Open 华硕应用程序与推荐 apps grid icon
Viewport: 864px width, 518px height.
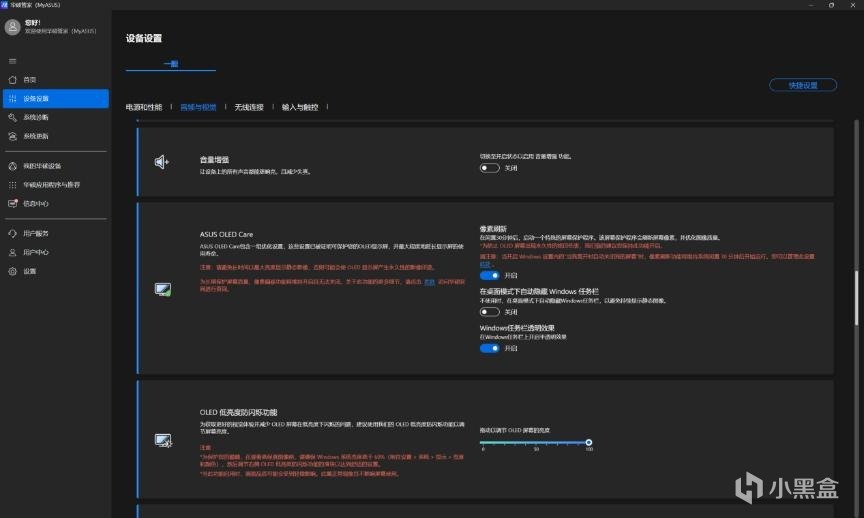(x=13, y=185)
